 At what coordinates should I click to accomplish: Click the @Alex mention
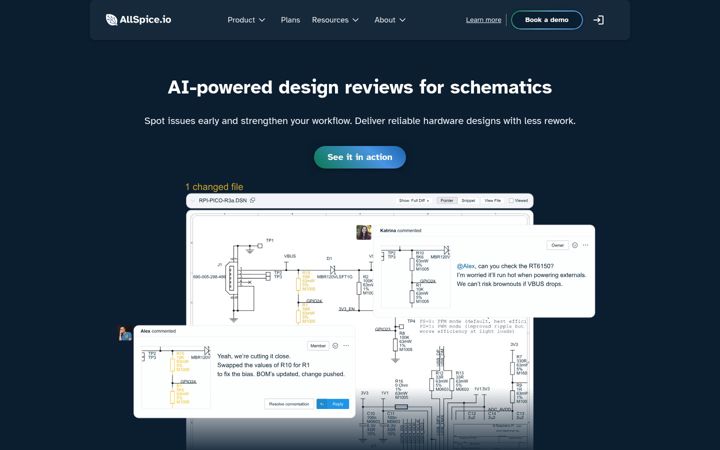pos(466,266)
